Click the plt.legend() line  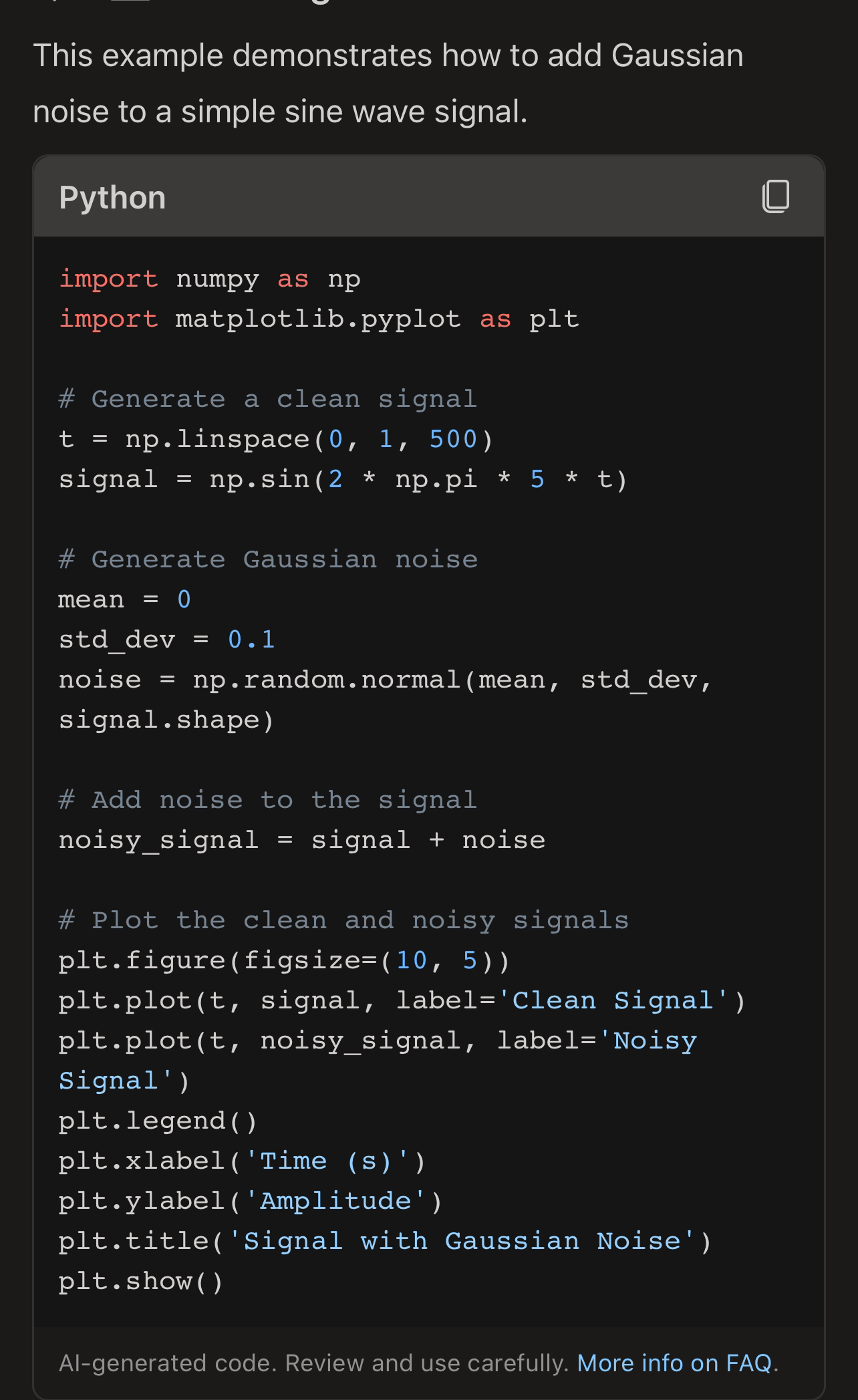(x=158, y=1121)
